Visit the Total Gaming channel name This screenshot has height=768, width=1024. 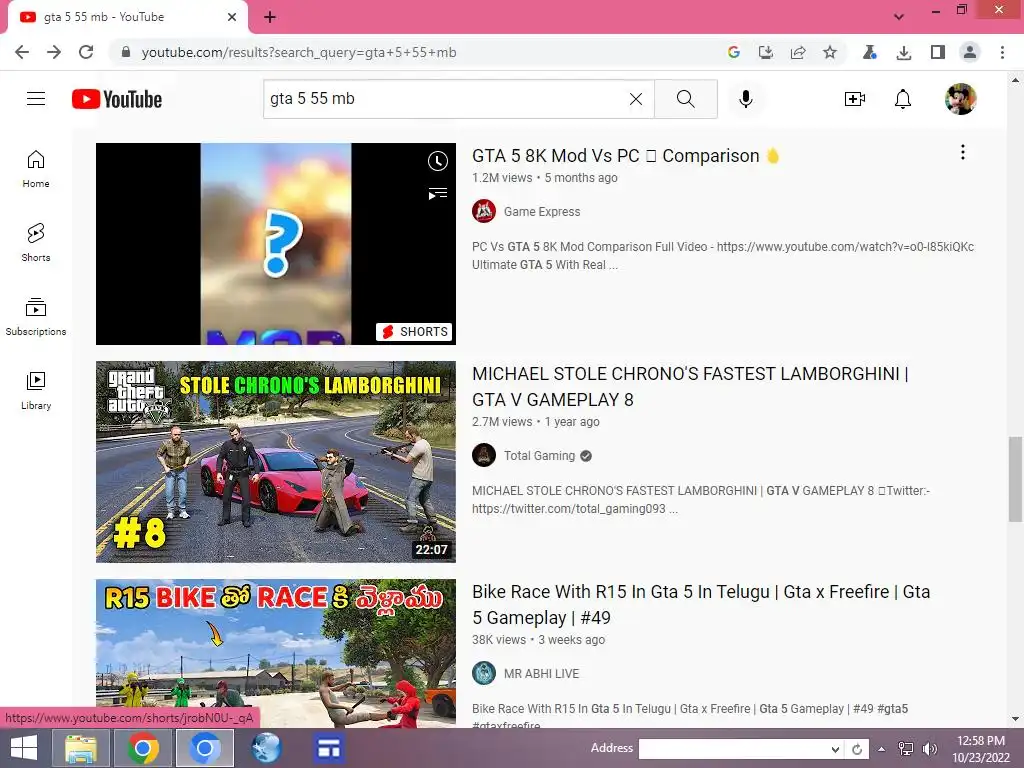(x=539, y=456)
